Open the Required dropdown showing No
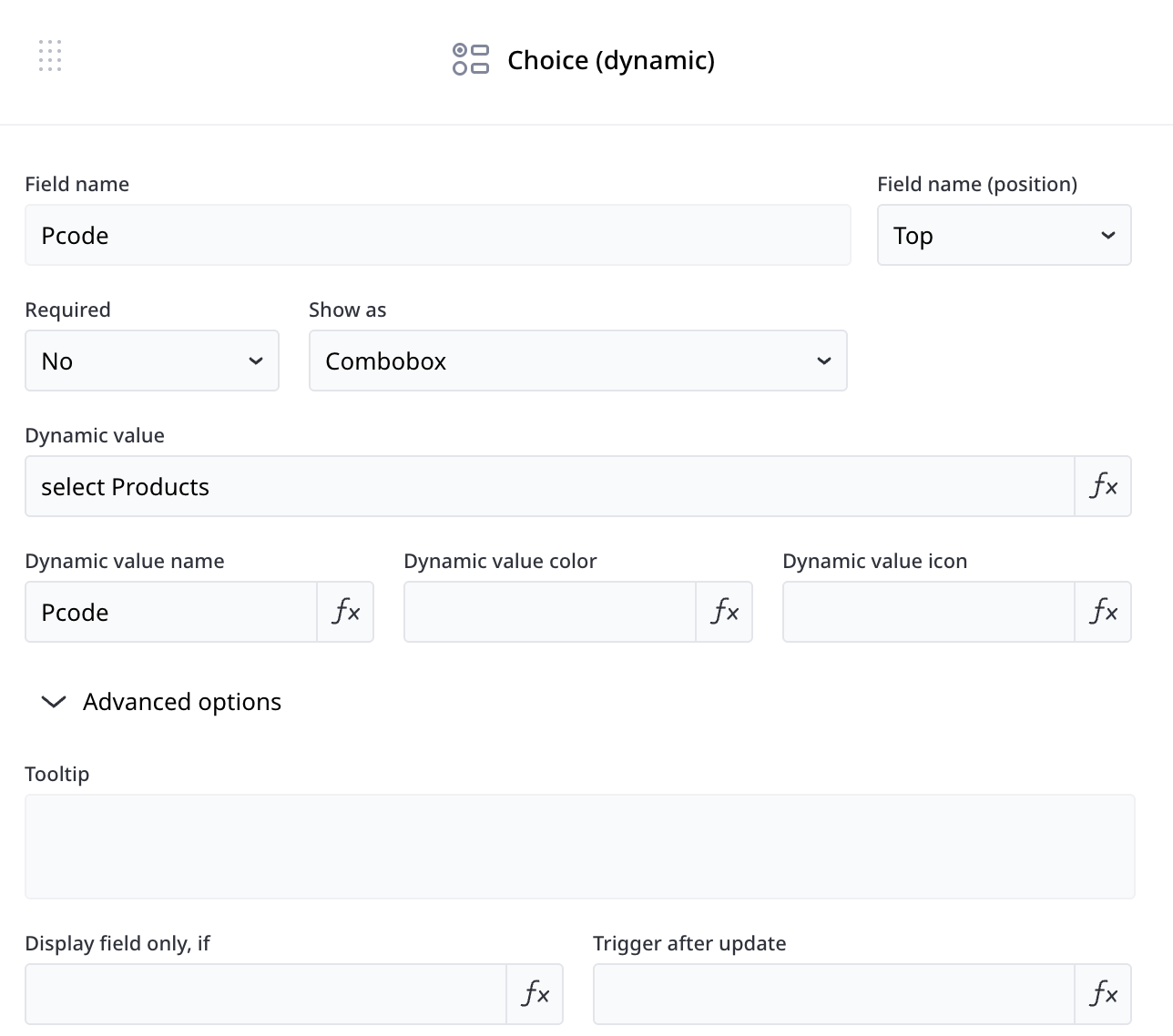Image resolution: width=1173 pixels, height=1036 pixels. 151,361
